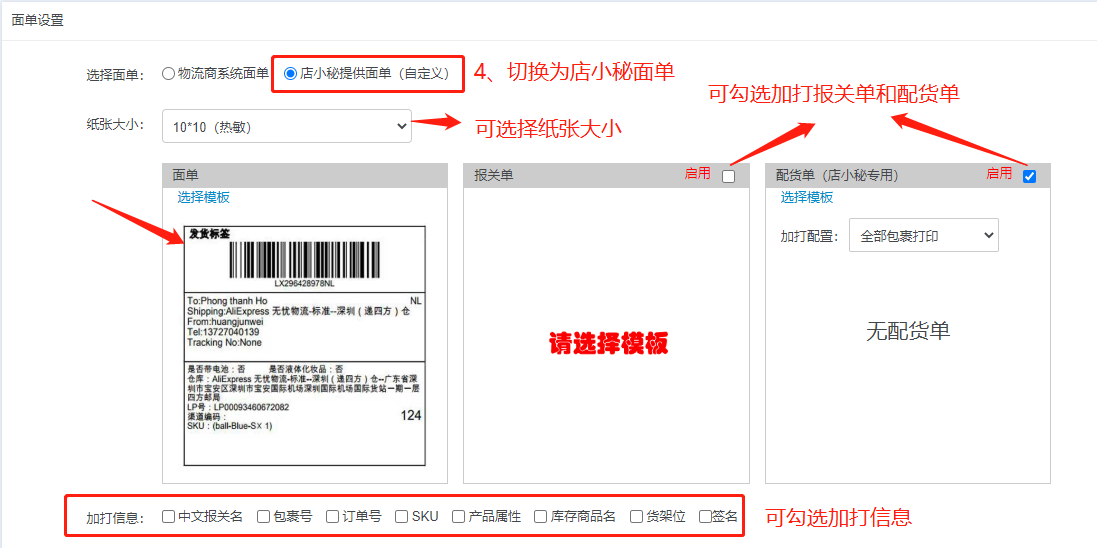Enable the 报关单 启用 checkbox

(x=728, y=176)
